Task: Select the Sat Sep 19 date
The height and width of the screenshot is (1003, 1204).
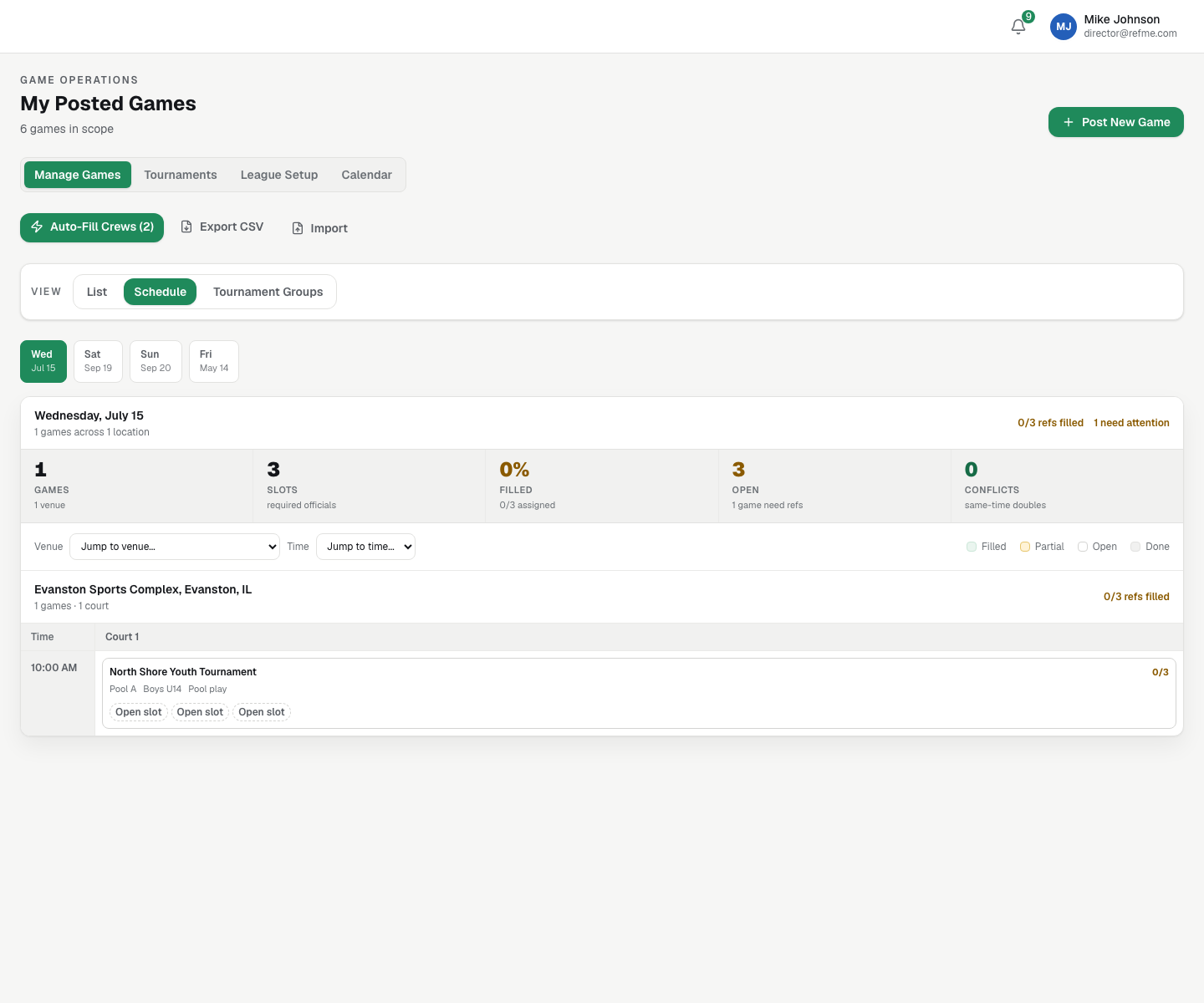Action: point(98,361)
